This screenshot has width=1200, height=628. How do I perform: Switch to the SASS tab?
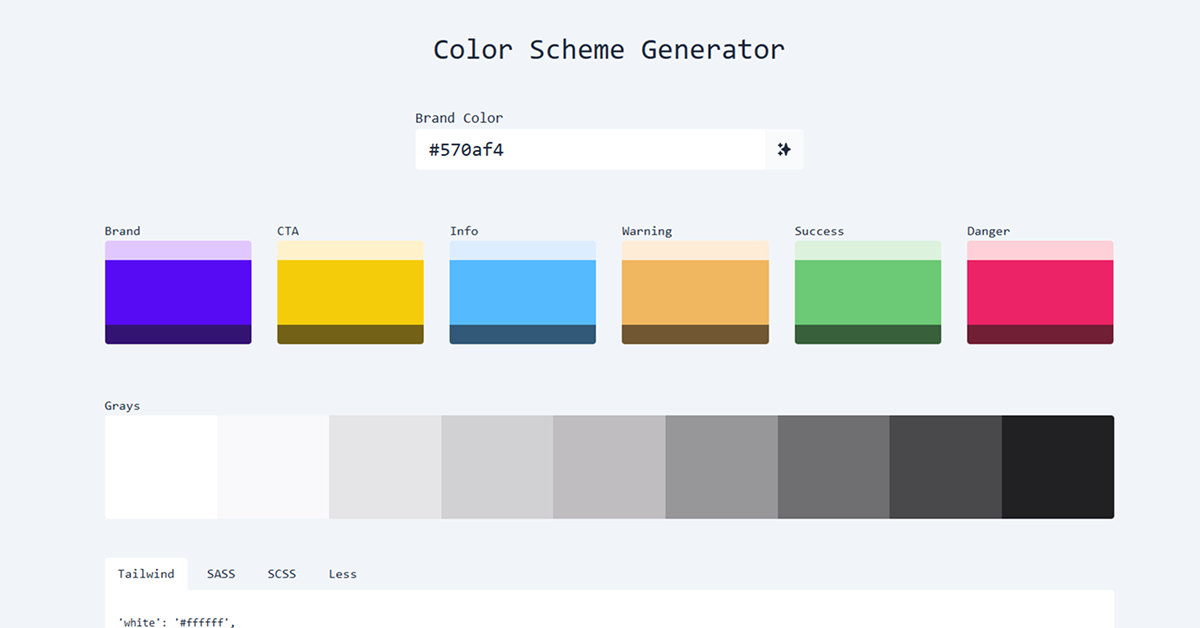coord(220,573)
